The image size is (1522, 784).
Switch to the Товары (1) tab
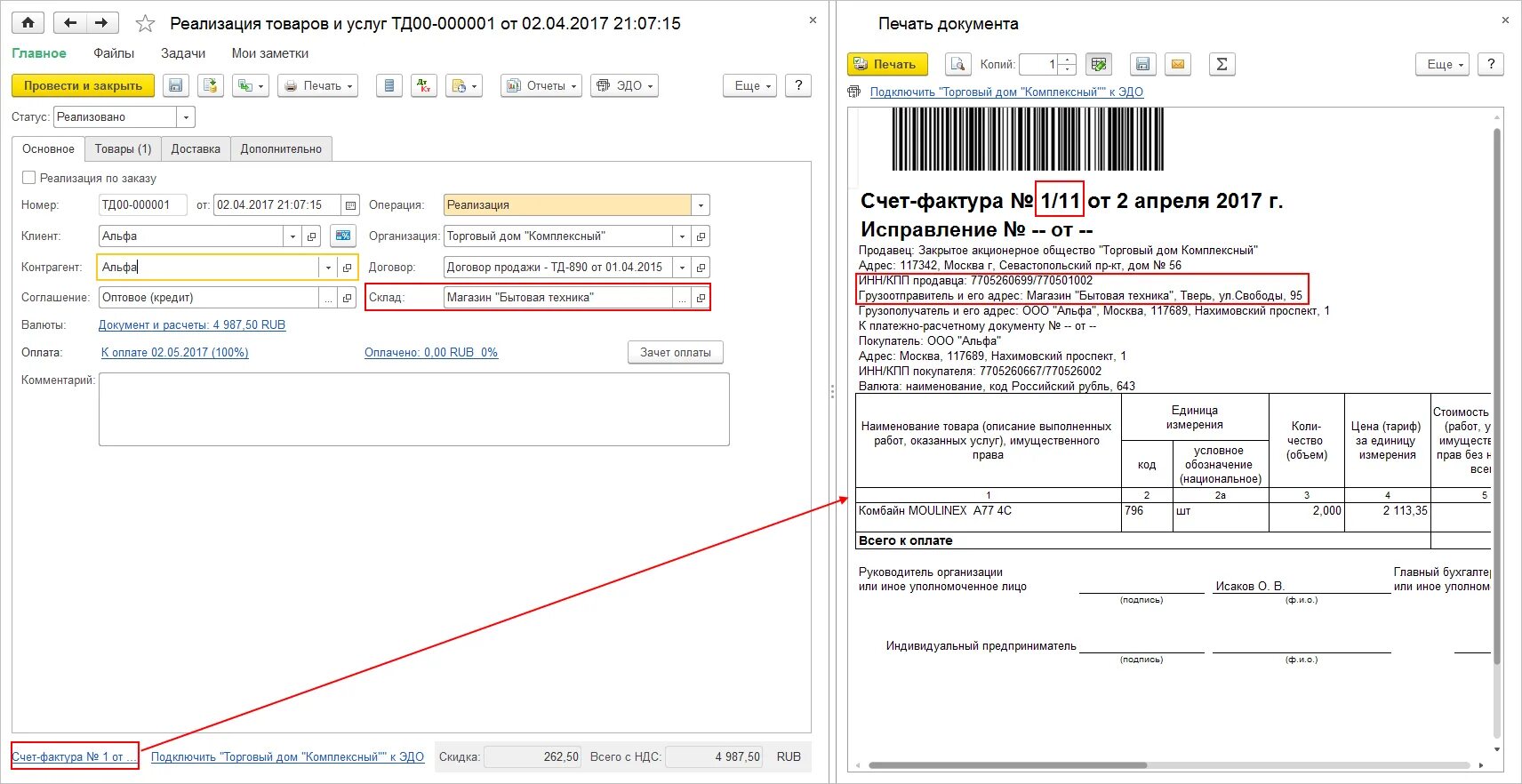pos(123,148)
